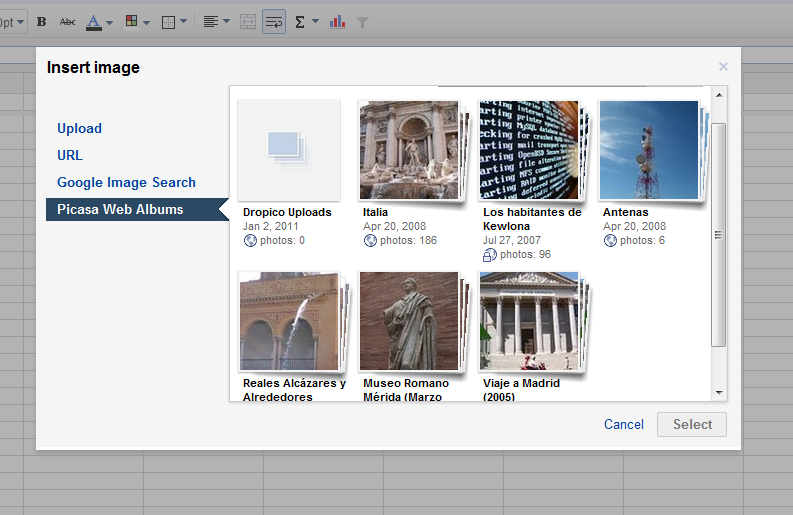Viewport: 793px width, 515px height.
Task: Click the album list scrollbar thumb
Action: point(719,235)
